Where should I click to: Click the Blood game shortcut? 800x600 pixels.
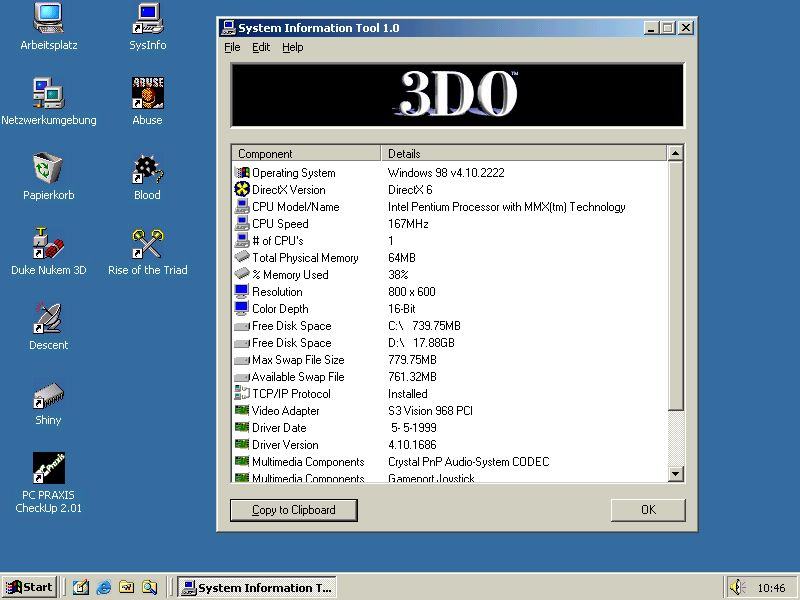pyautogui.click(x=147, y=176)
